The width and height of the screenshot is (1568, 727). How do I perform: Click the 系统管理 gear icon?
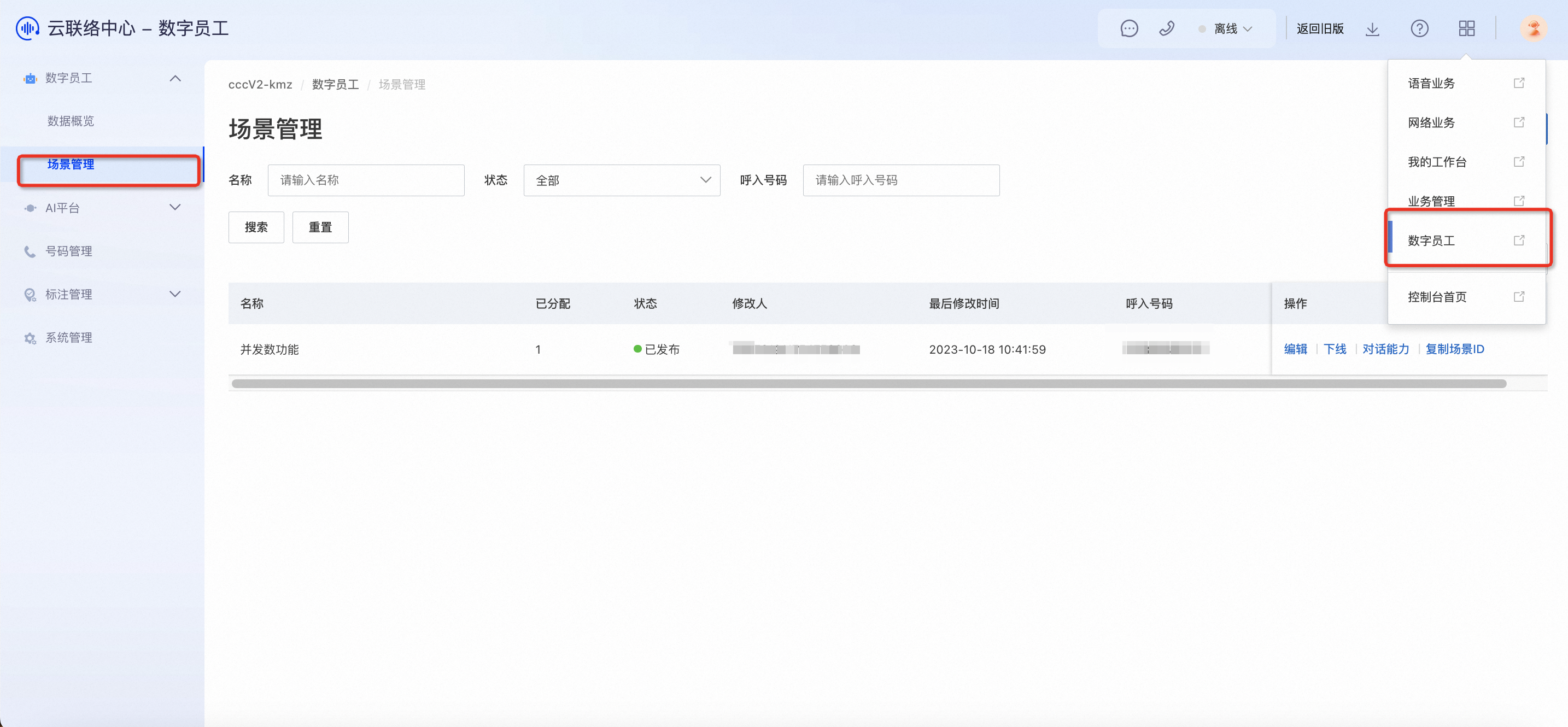(30, 338)
